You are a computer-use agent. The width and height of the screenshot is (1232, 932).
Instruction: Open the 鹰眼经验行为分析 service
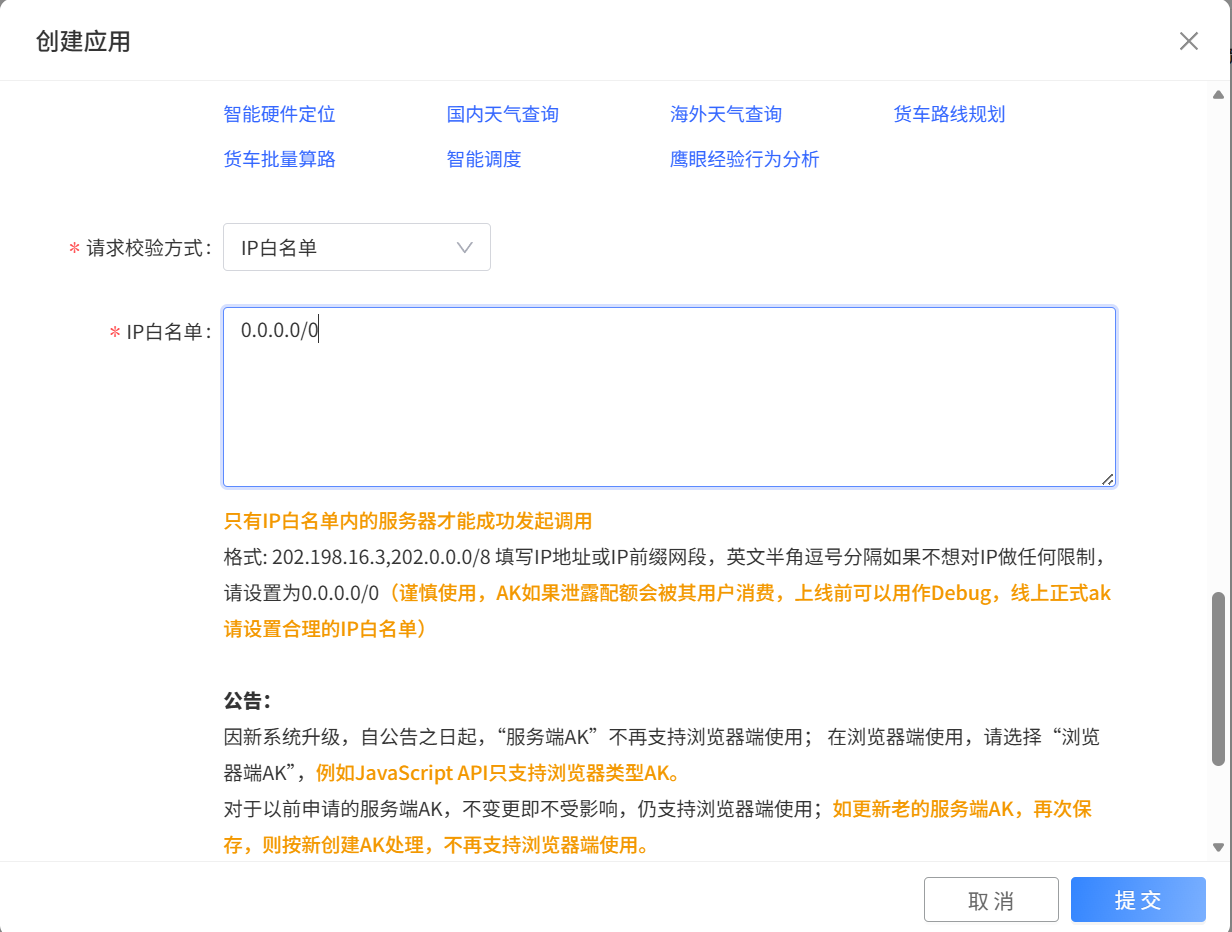[x=744, y=159]
